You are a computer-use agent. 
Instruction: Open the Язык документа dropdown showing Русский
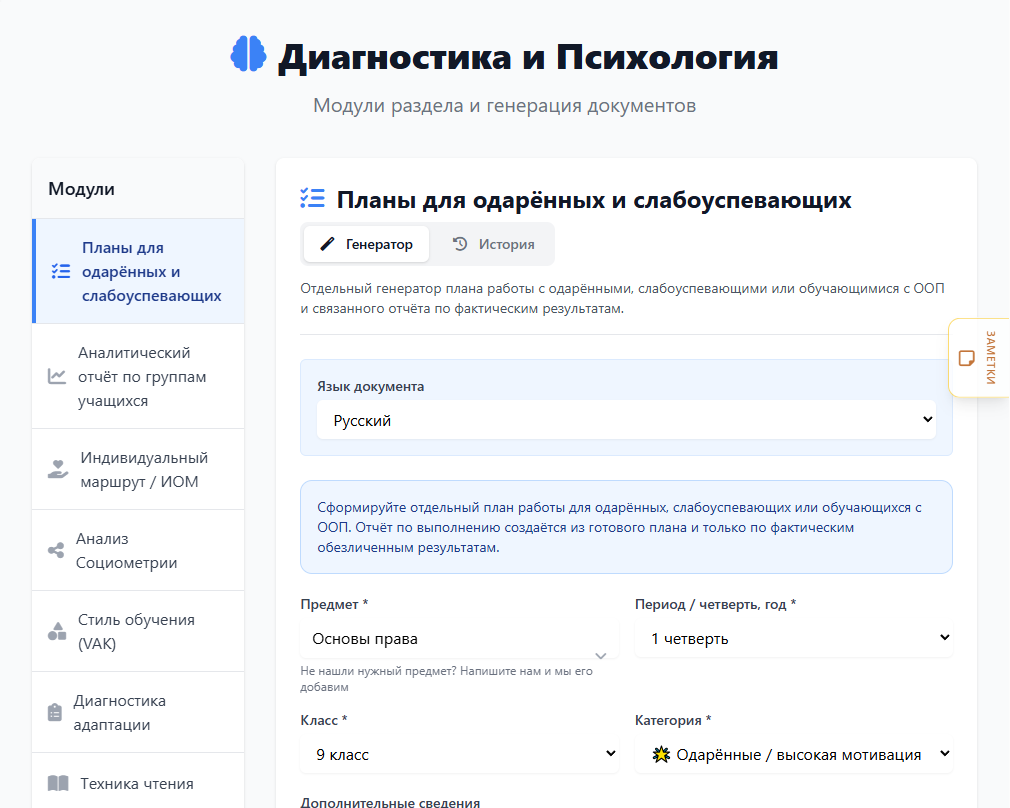tap(626, 420)
